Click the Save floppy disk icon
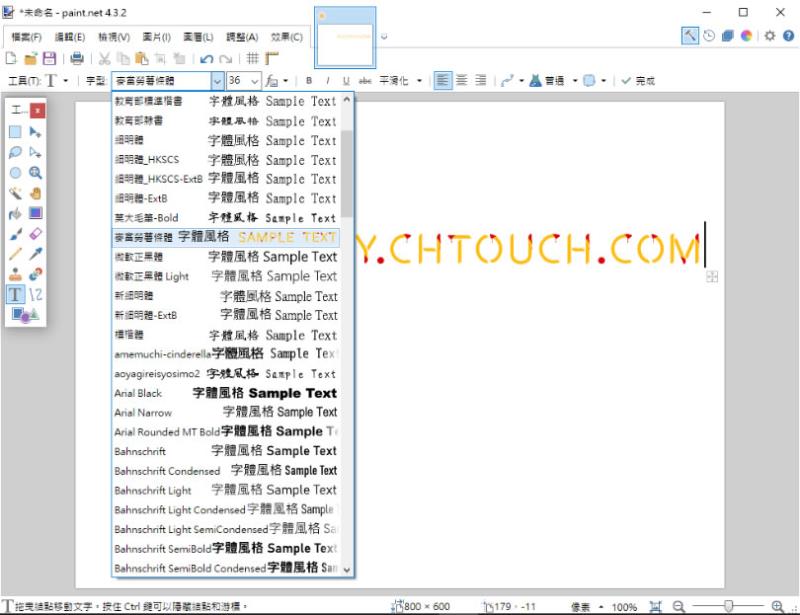Image resolution: width=800 pixels, height=615 pixels. tap(49, 59)
